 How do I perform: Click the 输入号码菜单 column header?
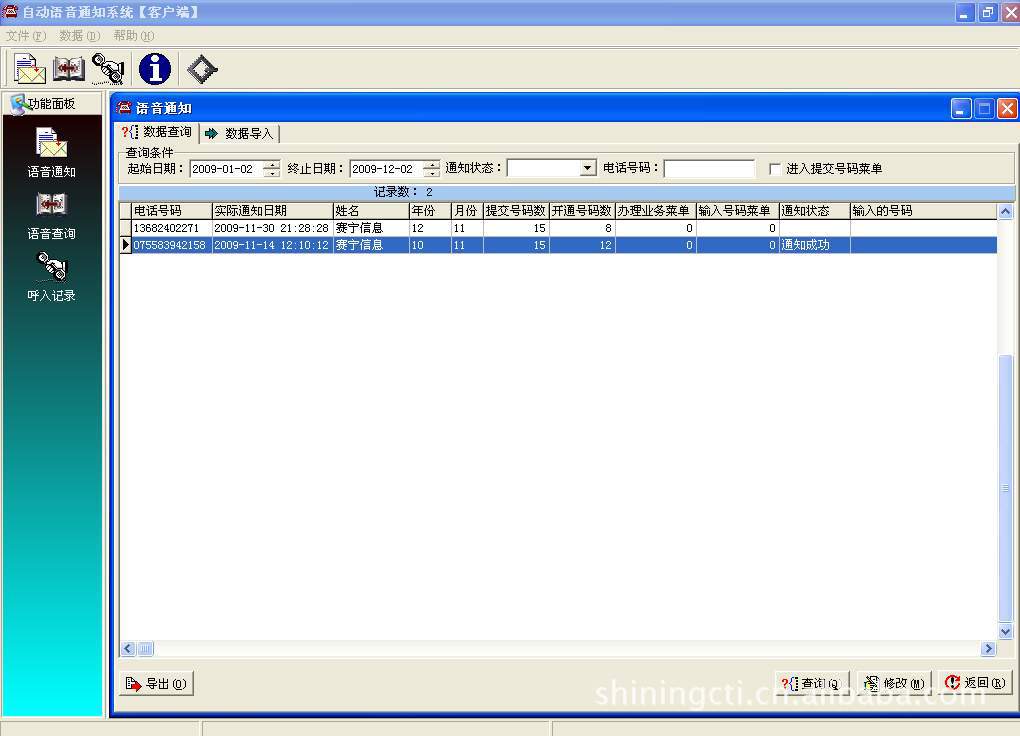click(738, 211)
